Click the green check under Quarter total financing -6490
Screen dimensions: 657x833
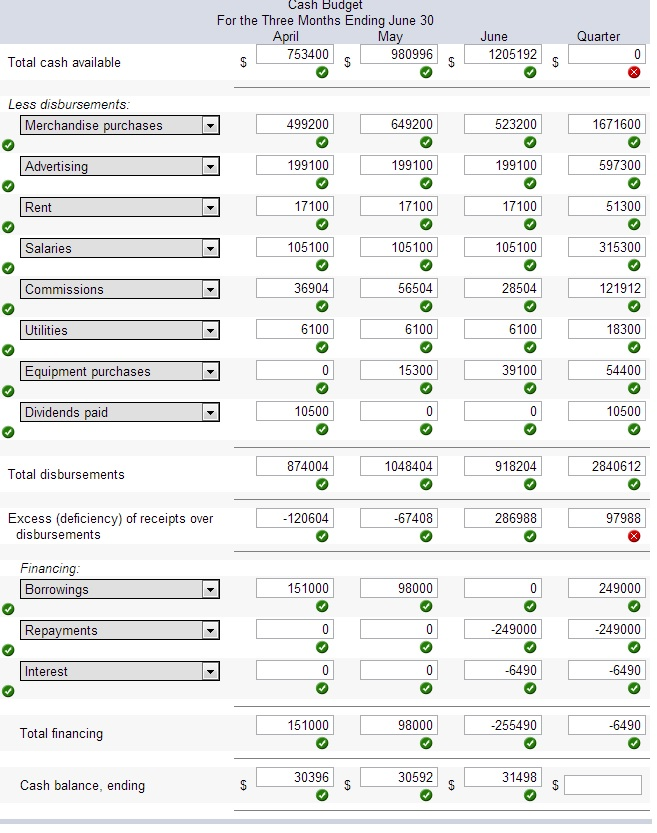(x=634, y=743)
